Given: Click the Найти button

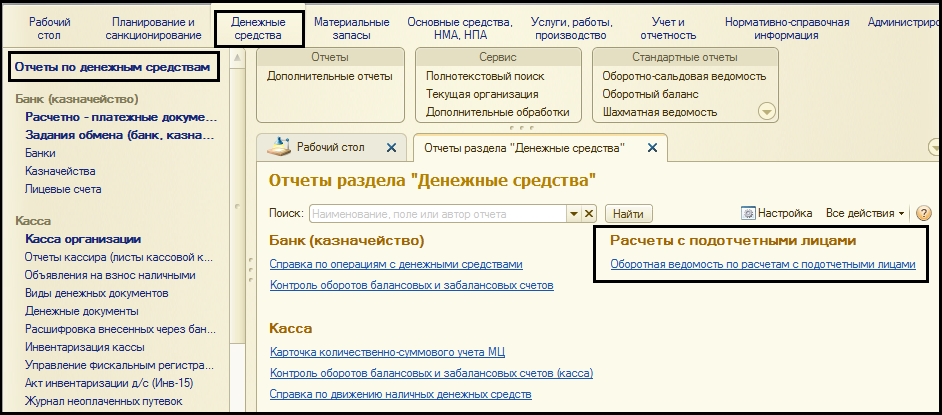Looking at the screenshot, I should [628, 213].
